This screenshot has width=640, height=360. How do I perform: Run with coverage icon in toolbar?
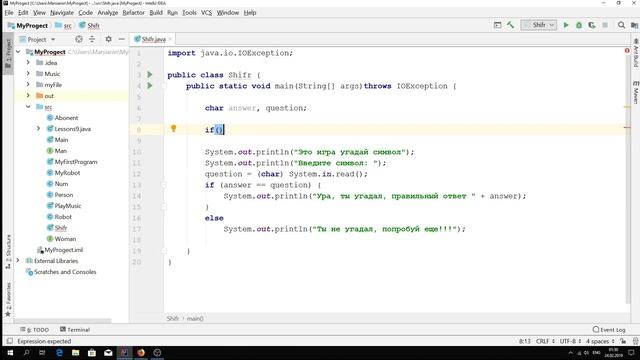click(592, 25)
